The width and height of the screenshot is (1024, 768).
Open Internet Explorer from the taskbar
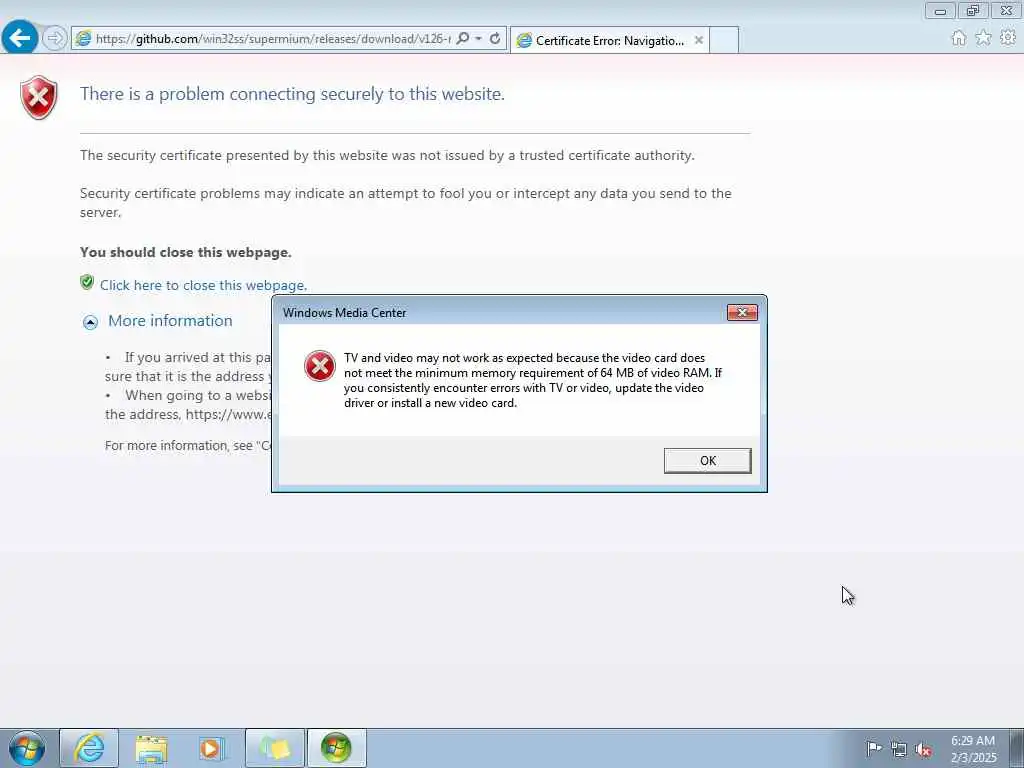pos(89,748)
